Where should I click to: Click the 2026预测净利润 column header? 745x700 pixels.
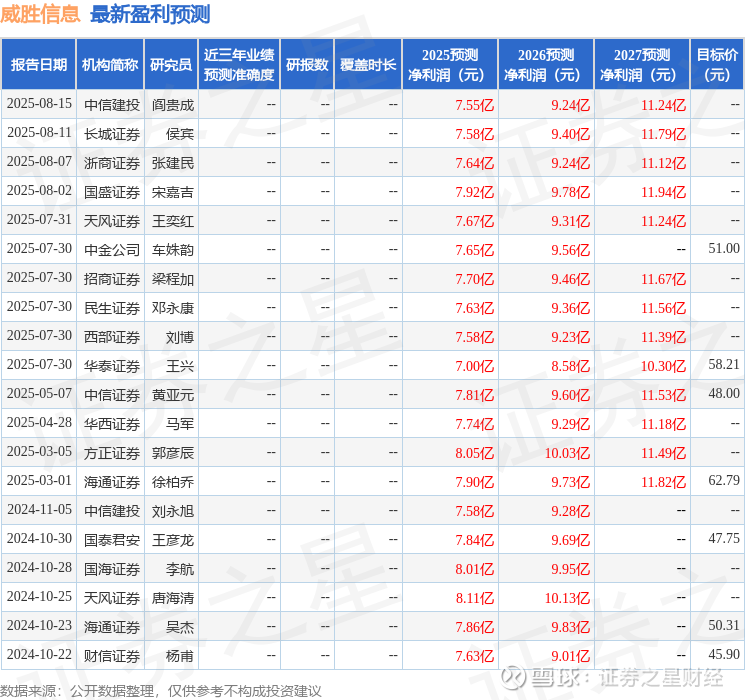point(546,65)
